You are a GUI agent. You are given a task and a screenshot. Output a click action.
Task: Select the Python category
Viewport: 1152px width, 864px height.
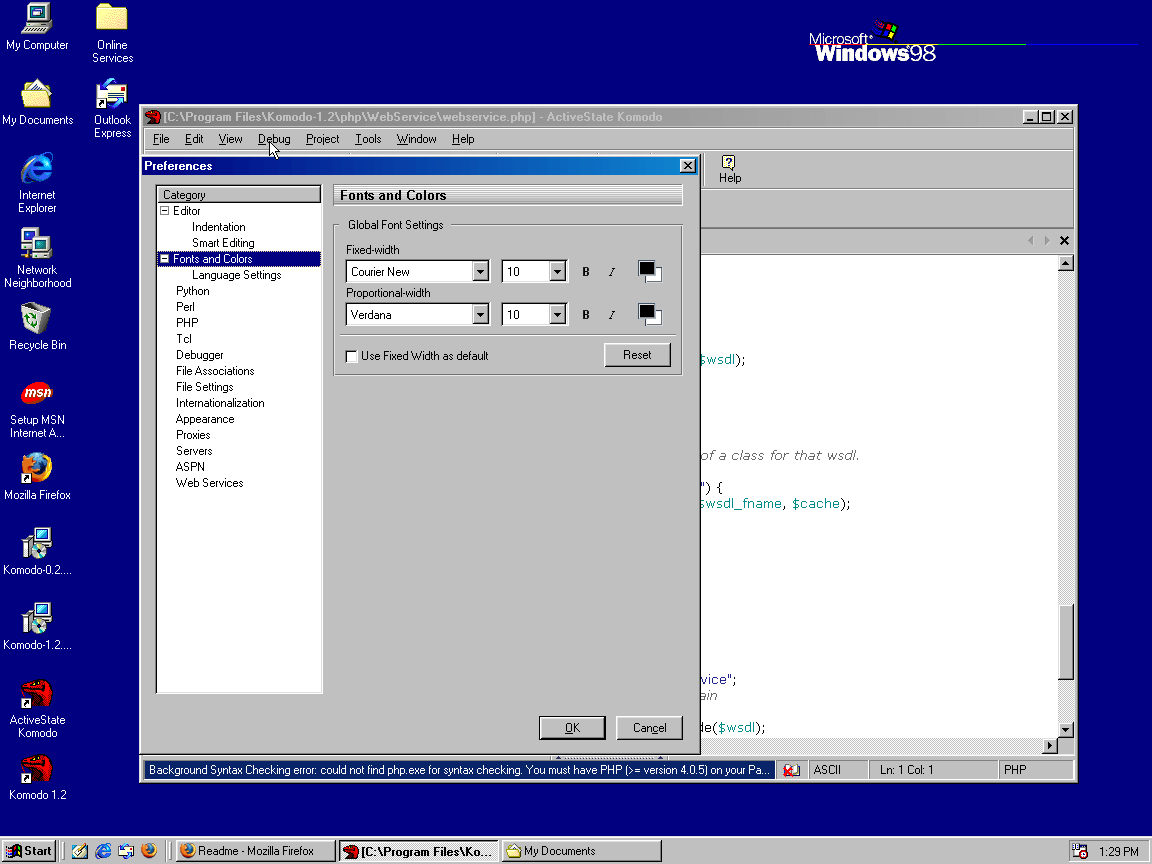point(192,291)
